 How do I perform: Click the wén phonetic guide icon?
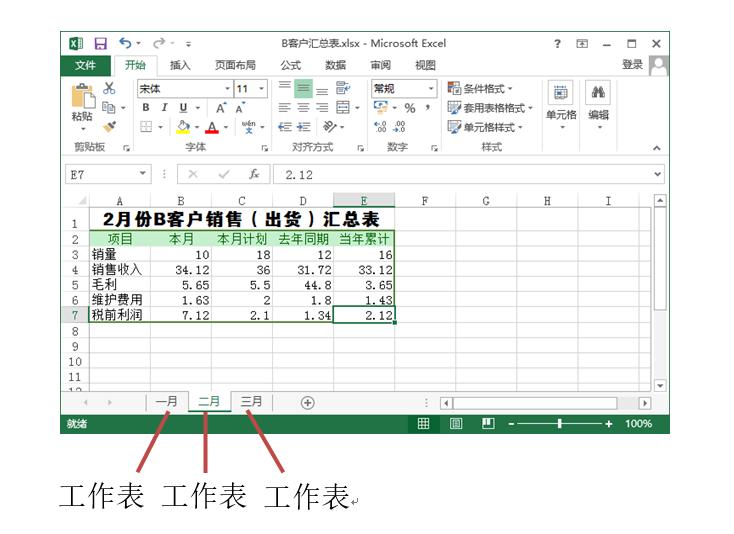[248, 127]
